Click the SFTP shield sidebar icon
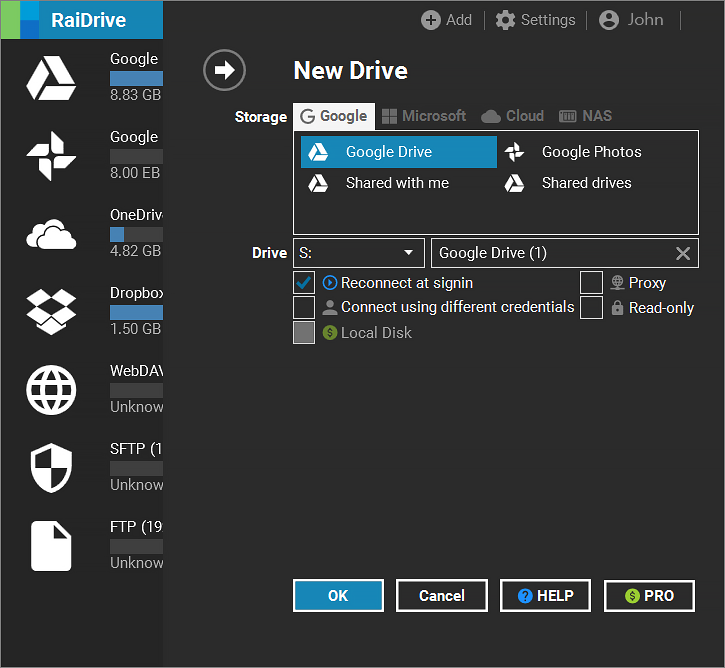The image size is (725, 668). 51,468
